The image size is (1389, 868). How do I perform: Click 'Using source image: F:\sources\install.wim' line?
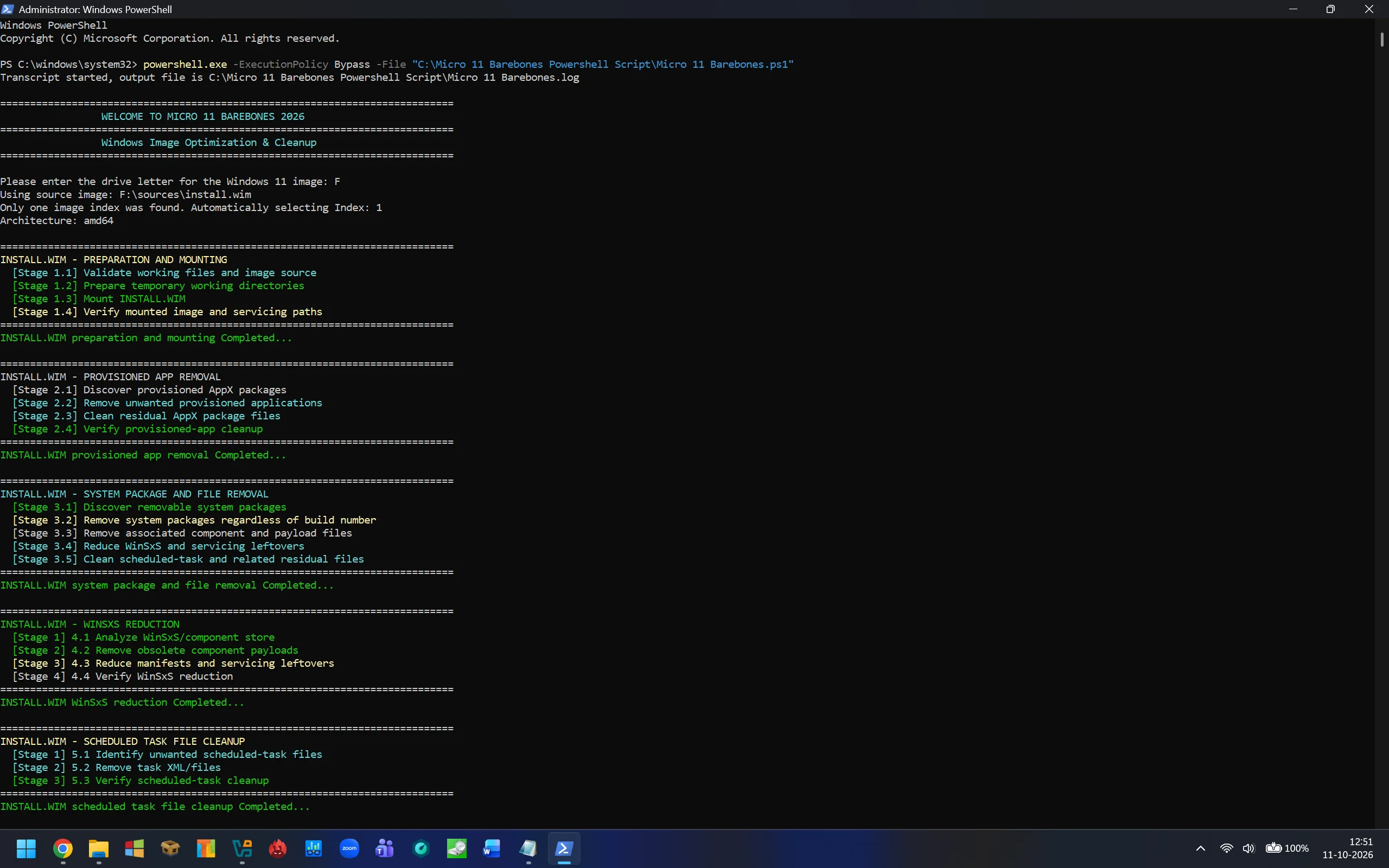[x=126, y=195]
